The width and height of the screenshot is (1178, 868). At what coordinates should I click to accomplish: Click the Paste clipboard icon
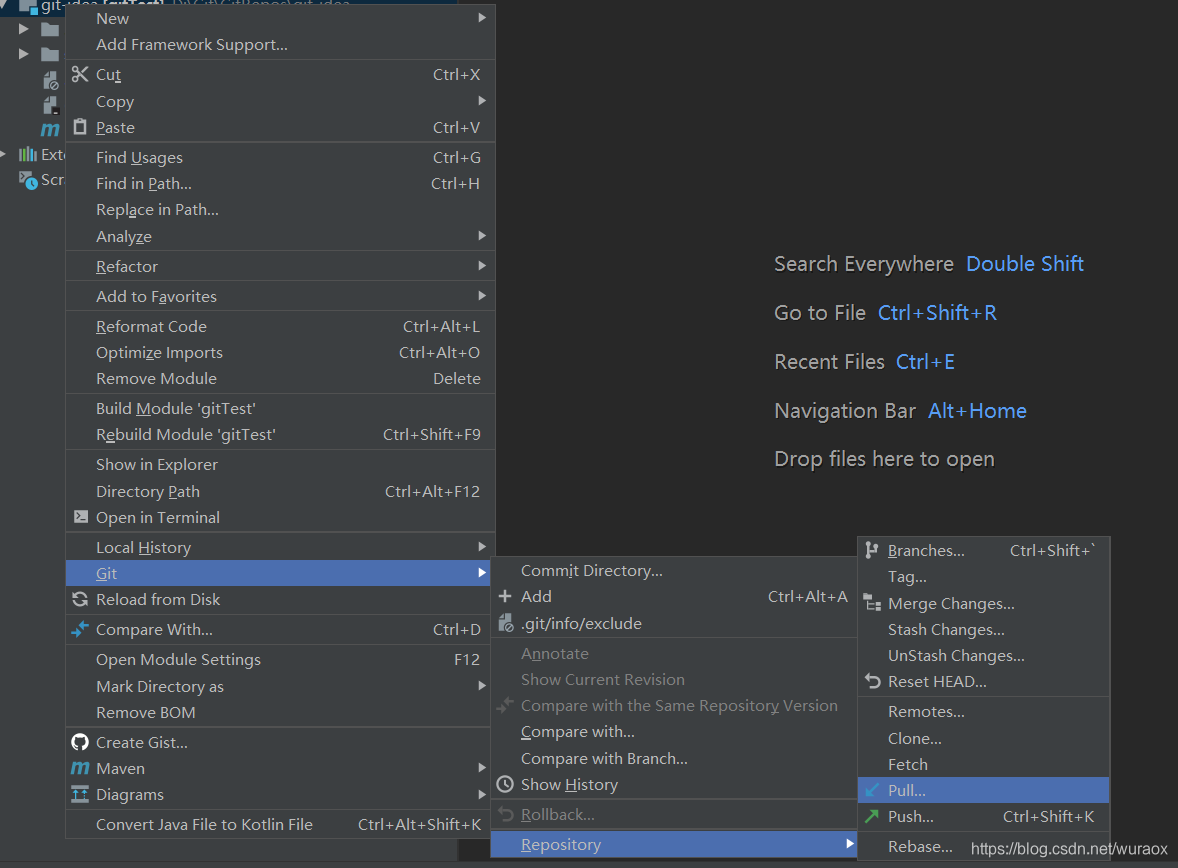click(x=80, y=127)
